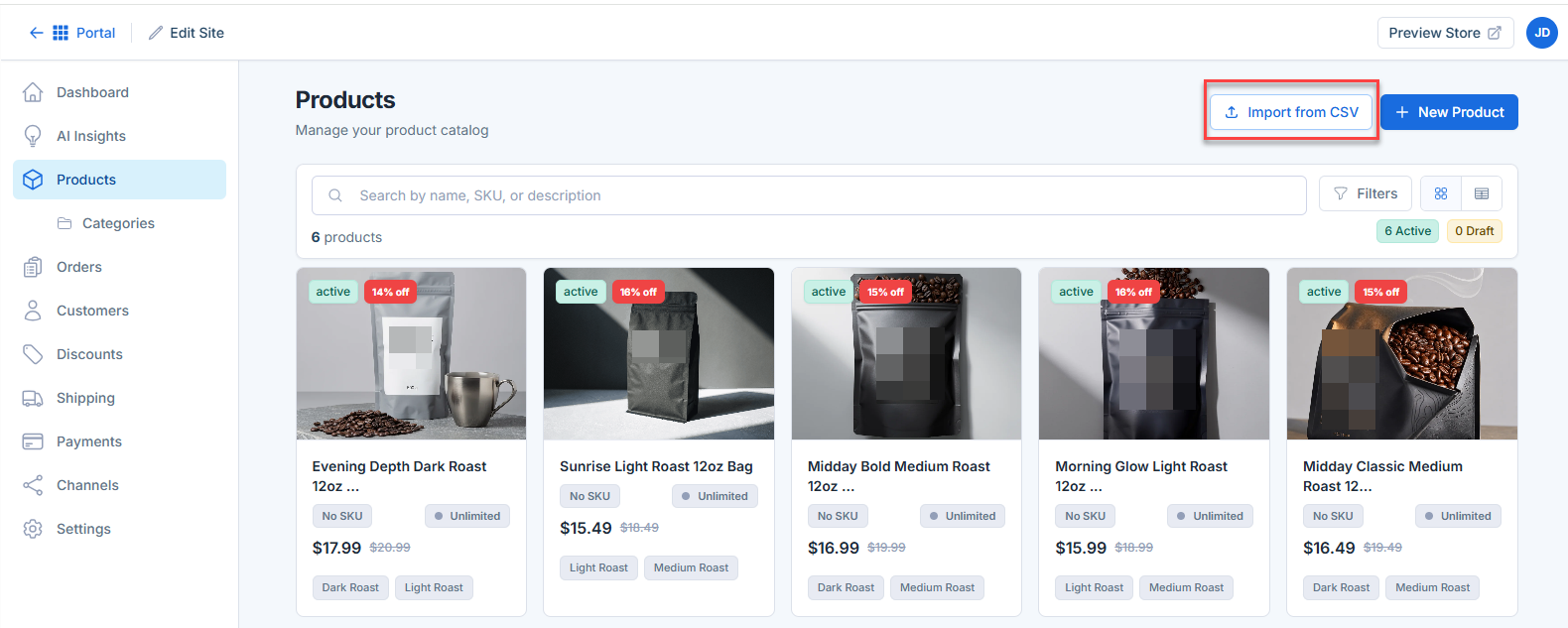Click the Channels share icon
Screen dimensions: 1568x628
click(x=33, y=485)
